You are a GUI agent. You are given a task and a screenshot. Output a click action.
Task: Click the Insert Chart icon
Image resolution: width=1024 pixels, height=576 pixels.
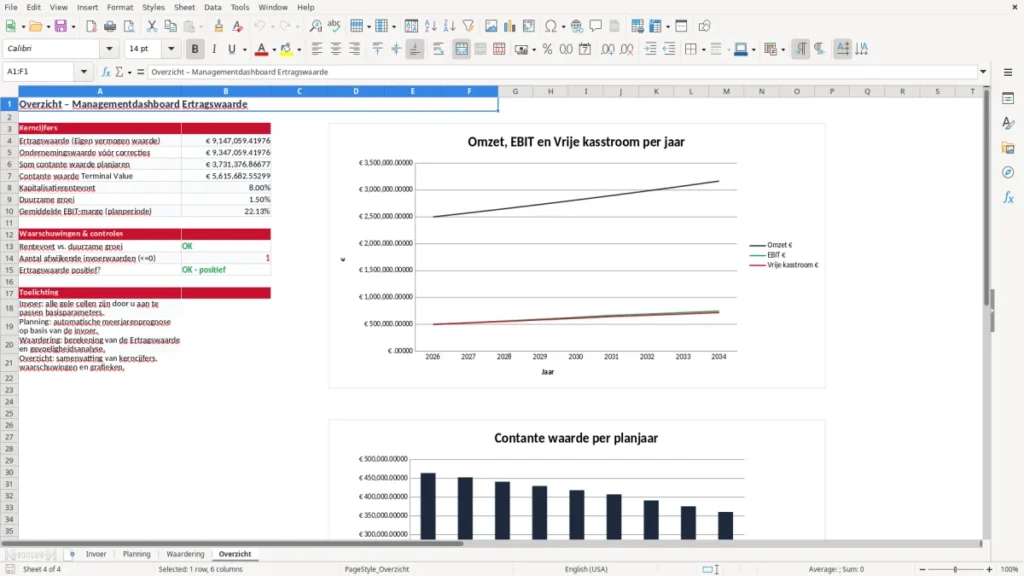[x=510, y=26]
